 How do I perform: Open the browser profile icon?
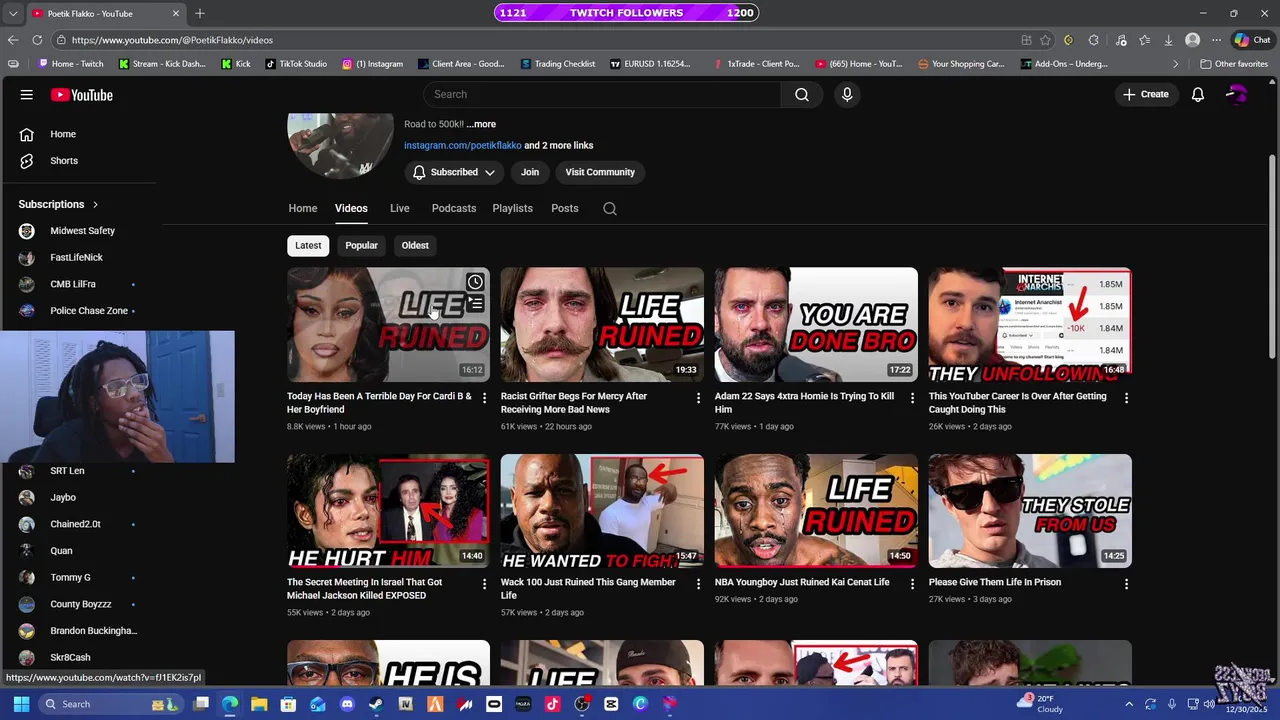[x=1192, y=40]
